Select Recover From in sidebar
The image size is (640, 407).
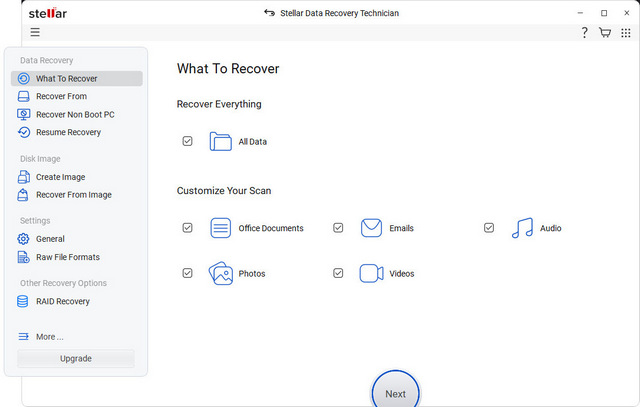click(61, 97)
